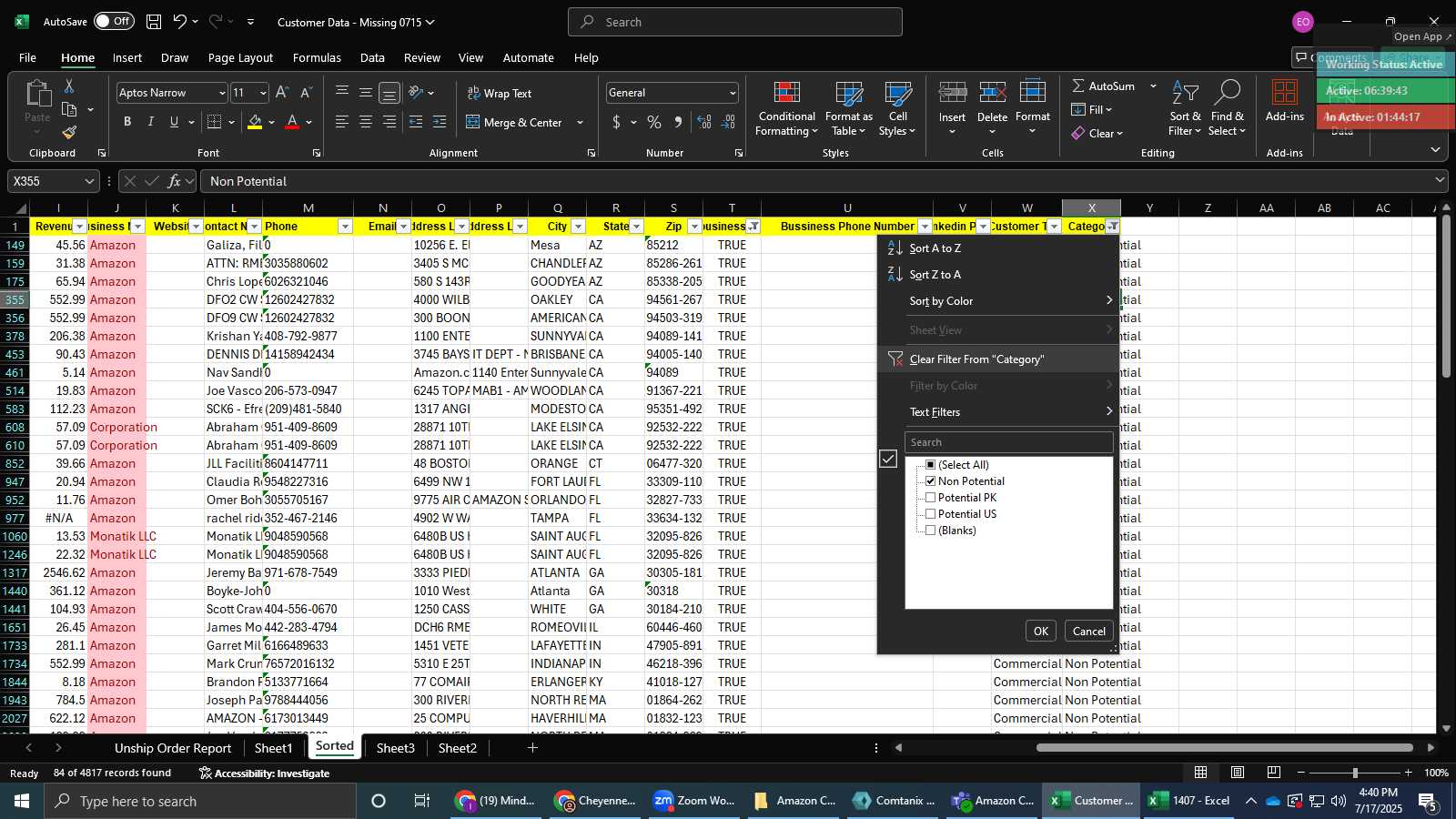1456x819 pixels.
Task: Click the title bar Search box
Action: [x=735, y=22]
